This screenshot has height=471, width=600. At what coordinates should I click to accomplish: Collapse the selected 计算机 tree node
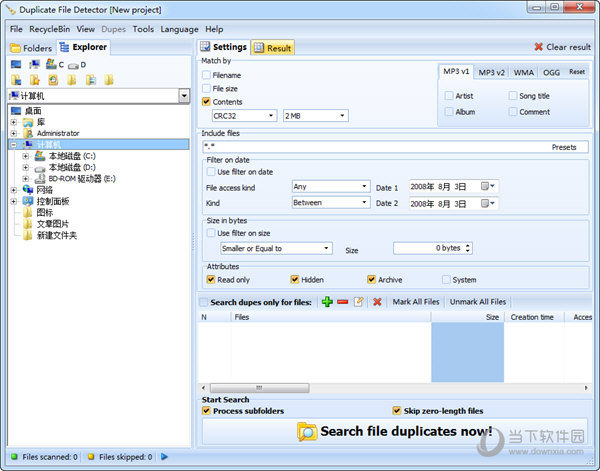click(14, 145)
